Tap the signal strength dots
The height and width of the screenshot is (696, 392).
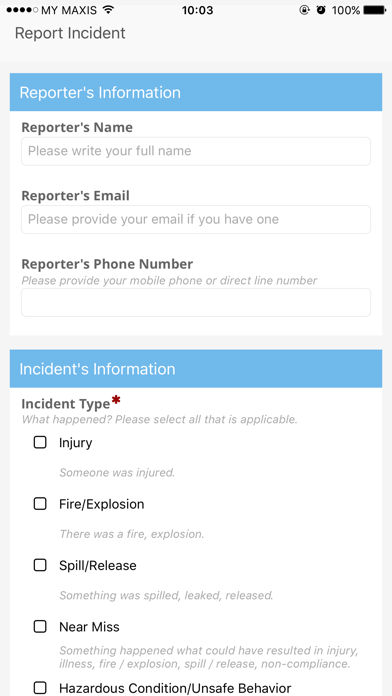coord(22,10)
